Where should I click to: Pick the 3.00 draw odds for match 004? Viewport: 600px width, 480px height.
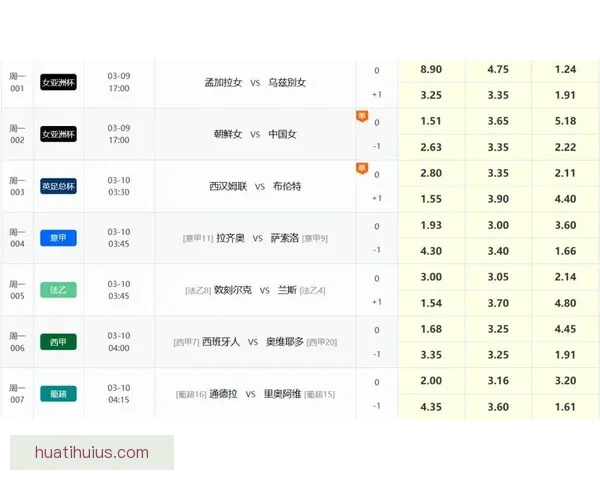[x=498, y=225]
